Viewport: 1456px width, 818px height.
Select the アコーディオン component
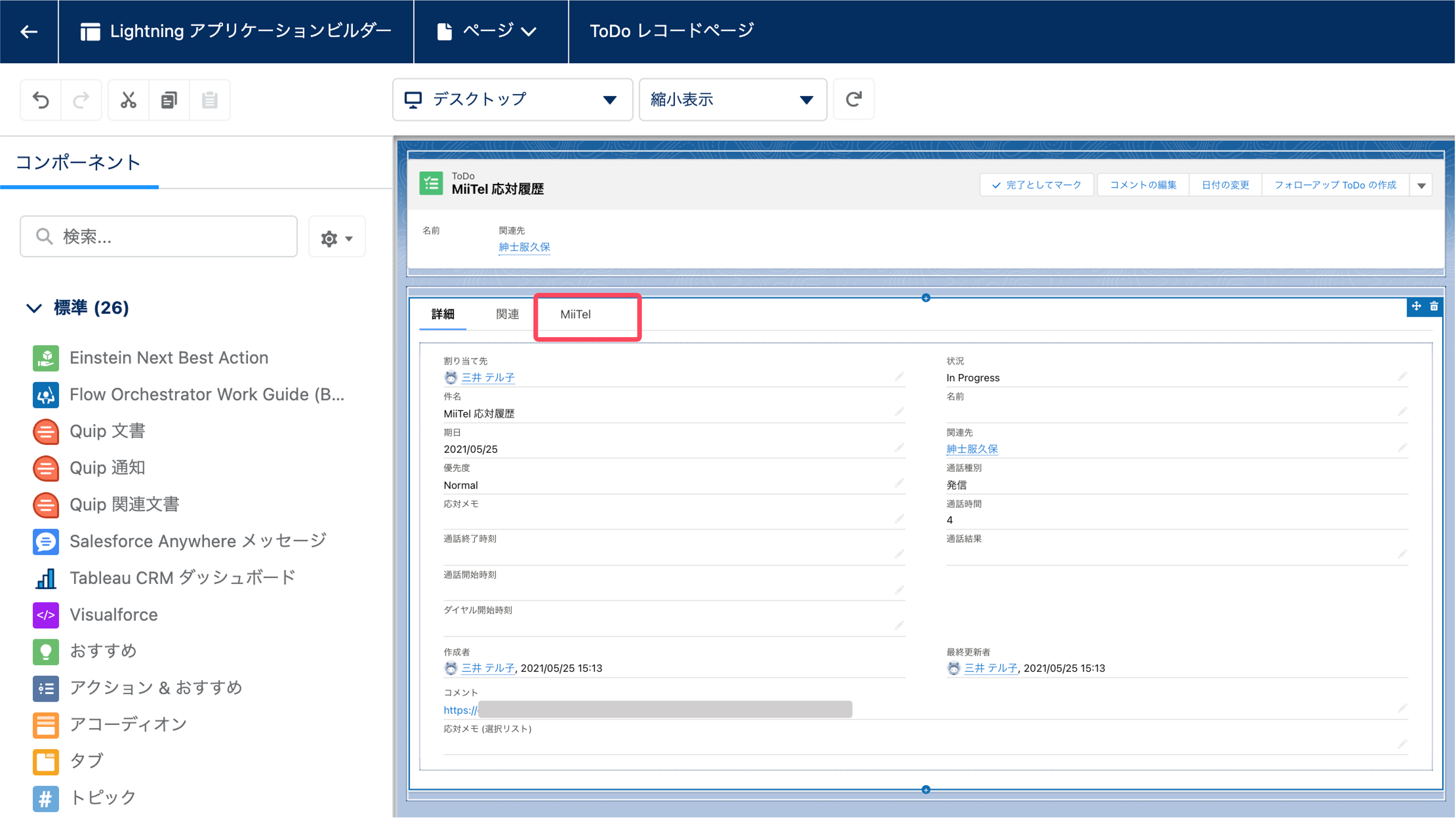110,725
